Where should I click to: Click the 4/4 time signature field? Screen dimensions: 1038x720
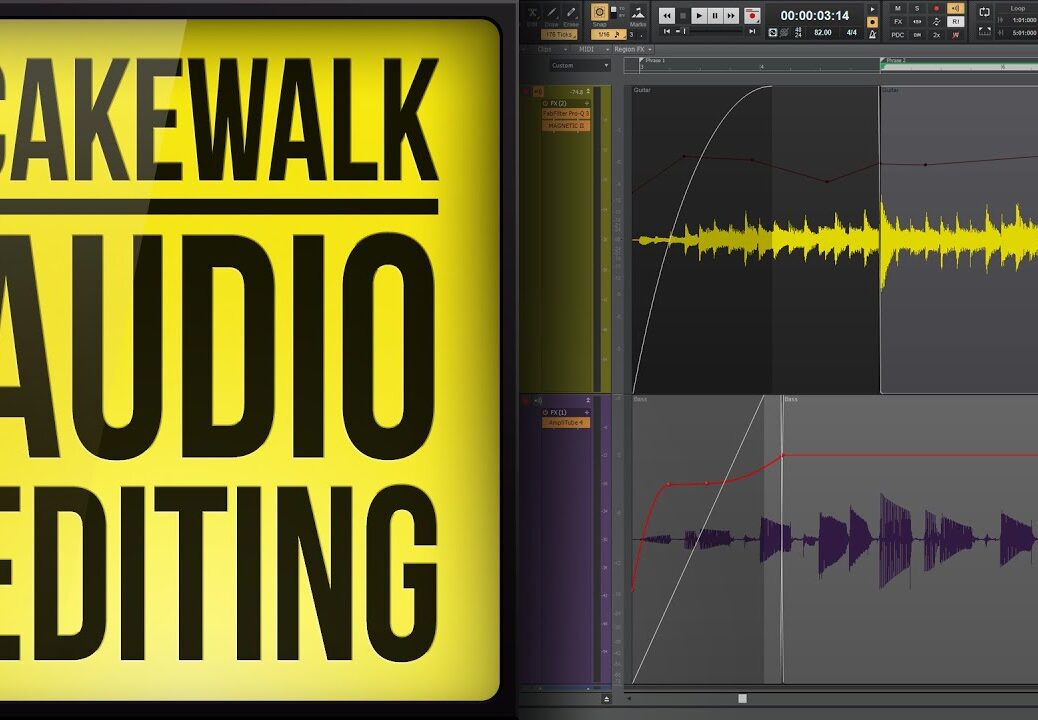click(x=852, y=32)
